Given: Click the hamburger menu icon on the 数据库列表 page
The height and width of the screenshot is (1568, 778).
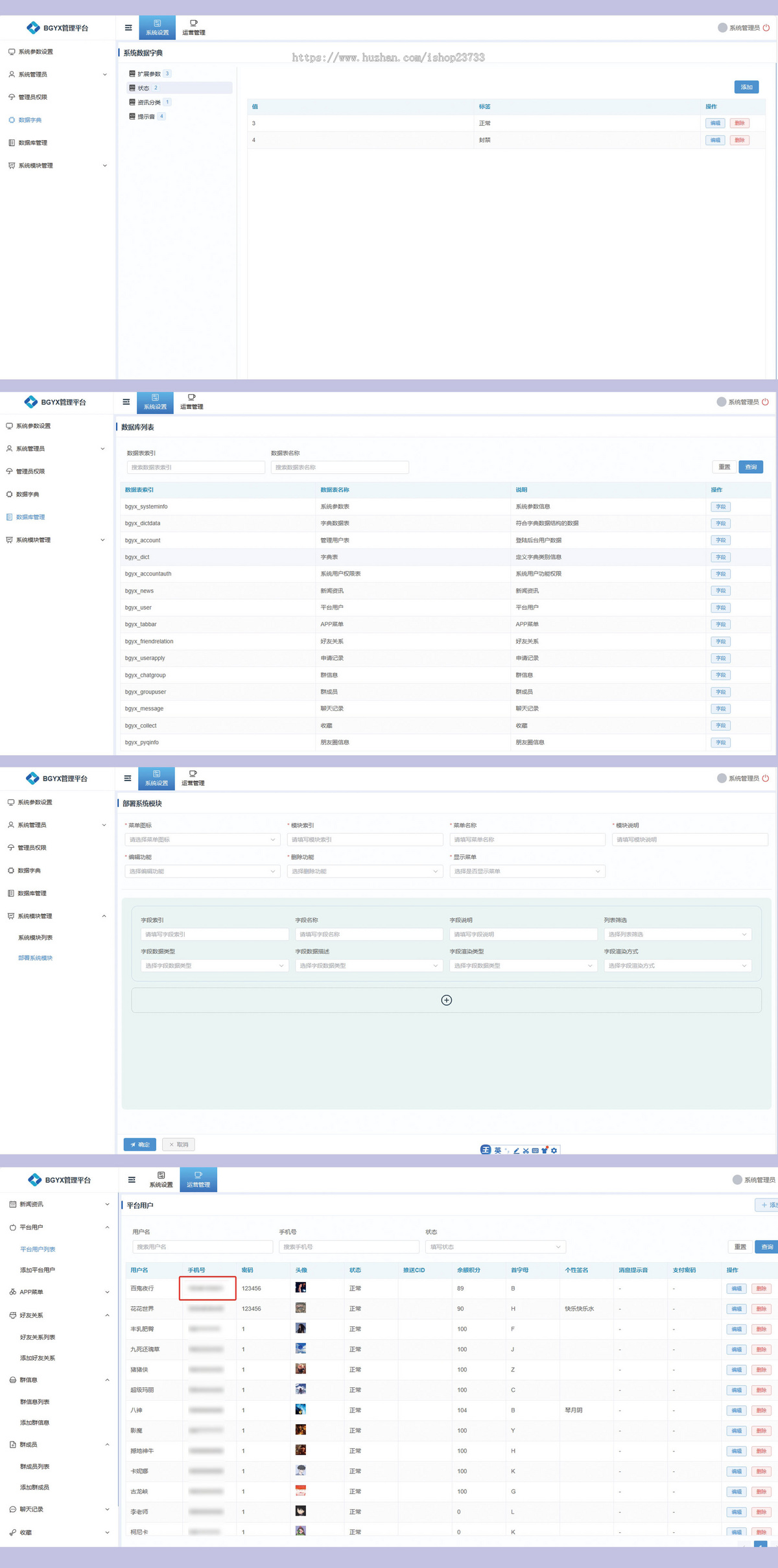Looking at the screenshot, I should click(x=126, y=402).
